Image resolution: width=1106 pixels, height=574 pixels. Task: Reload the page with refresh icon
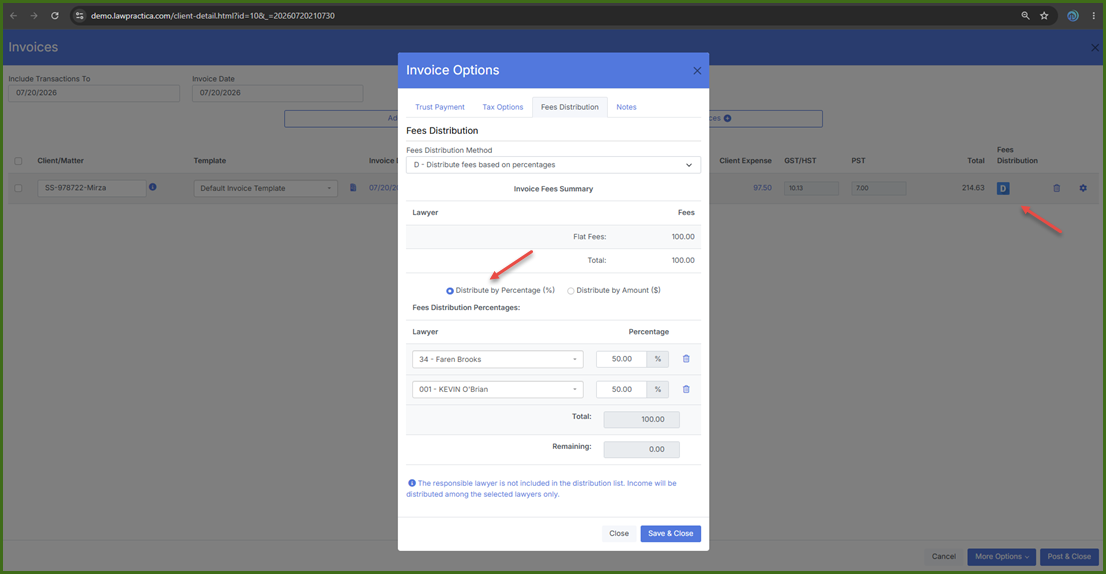pyautogui.click(x=54, y=16)
